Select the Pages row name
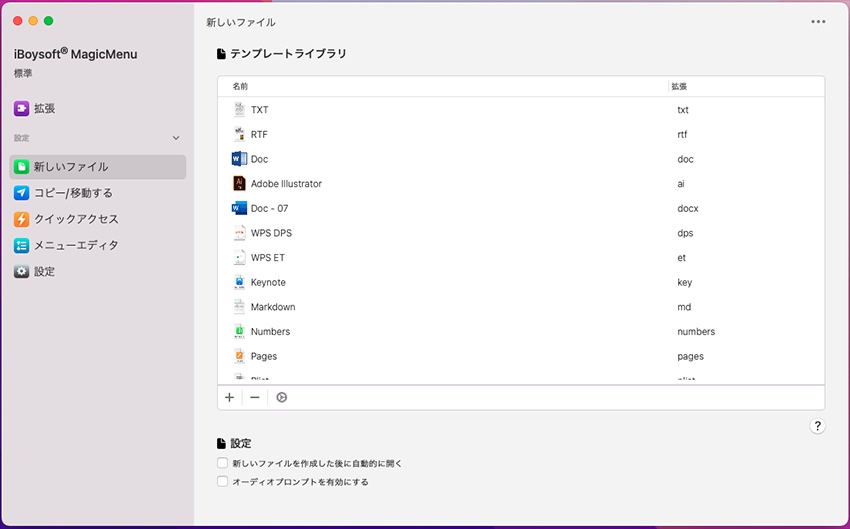This screenshot has height=529, width=850. pyautogui.click(x=263, y=356)
